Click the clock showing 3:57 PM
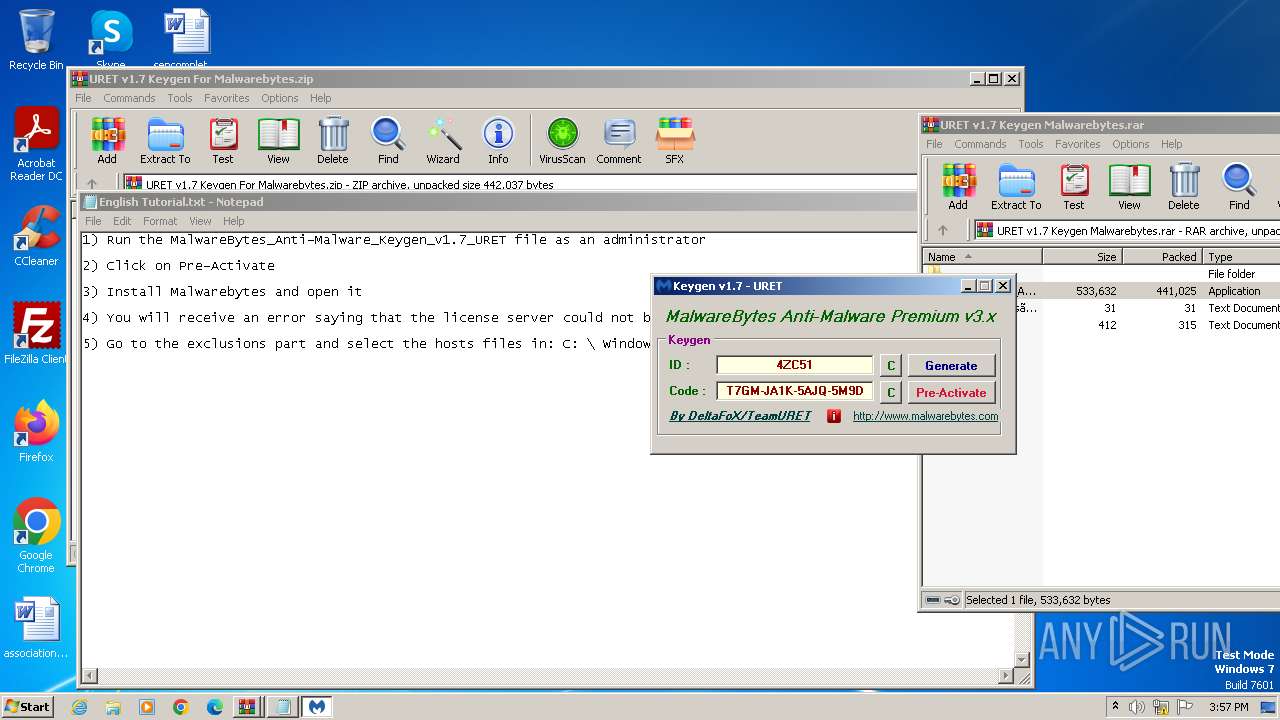Viewport: 1280px width, 720px height. tap(1228, 707)
